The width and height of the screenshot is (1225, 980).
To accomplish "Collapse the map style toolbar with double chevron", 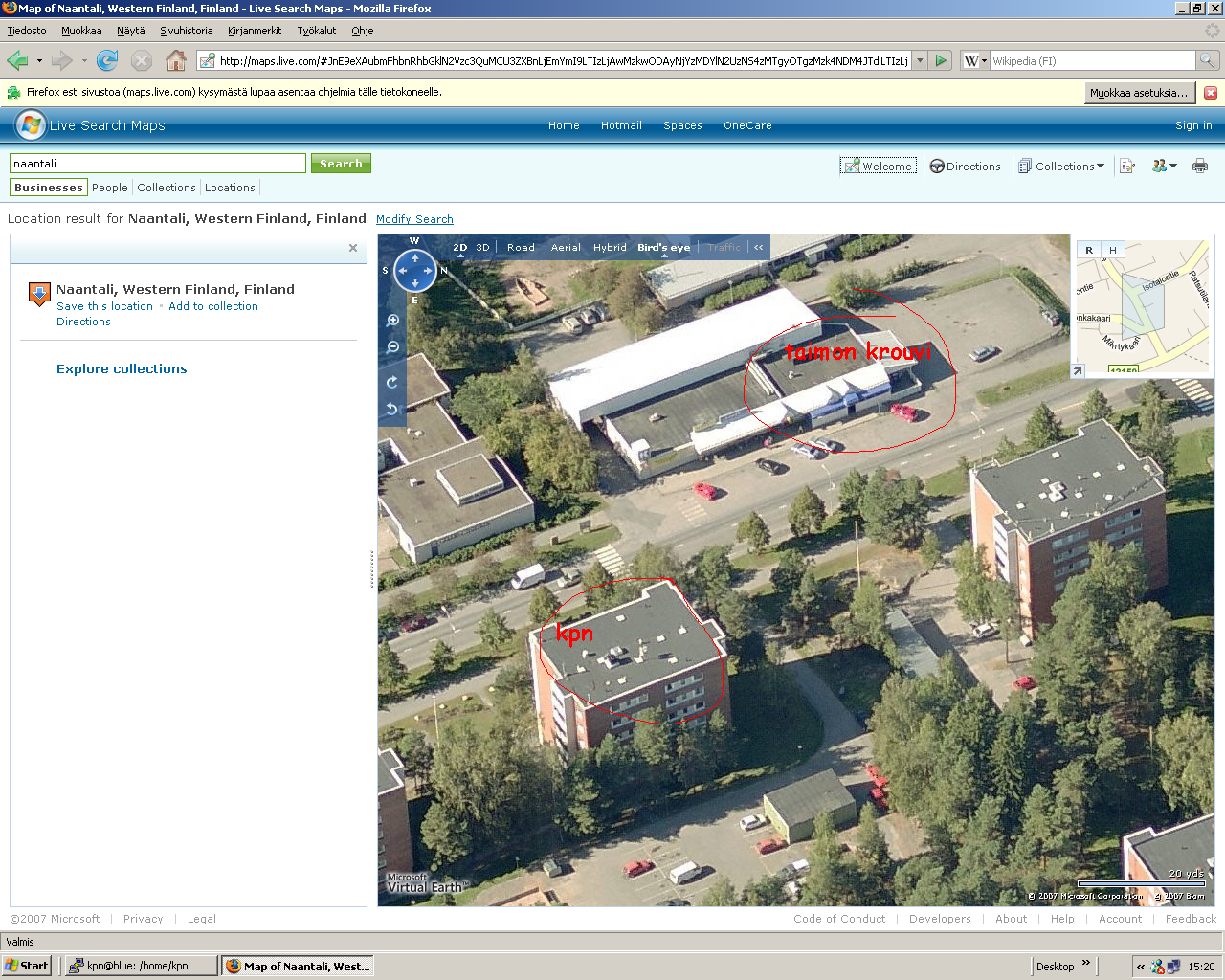I will (759, 247).
